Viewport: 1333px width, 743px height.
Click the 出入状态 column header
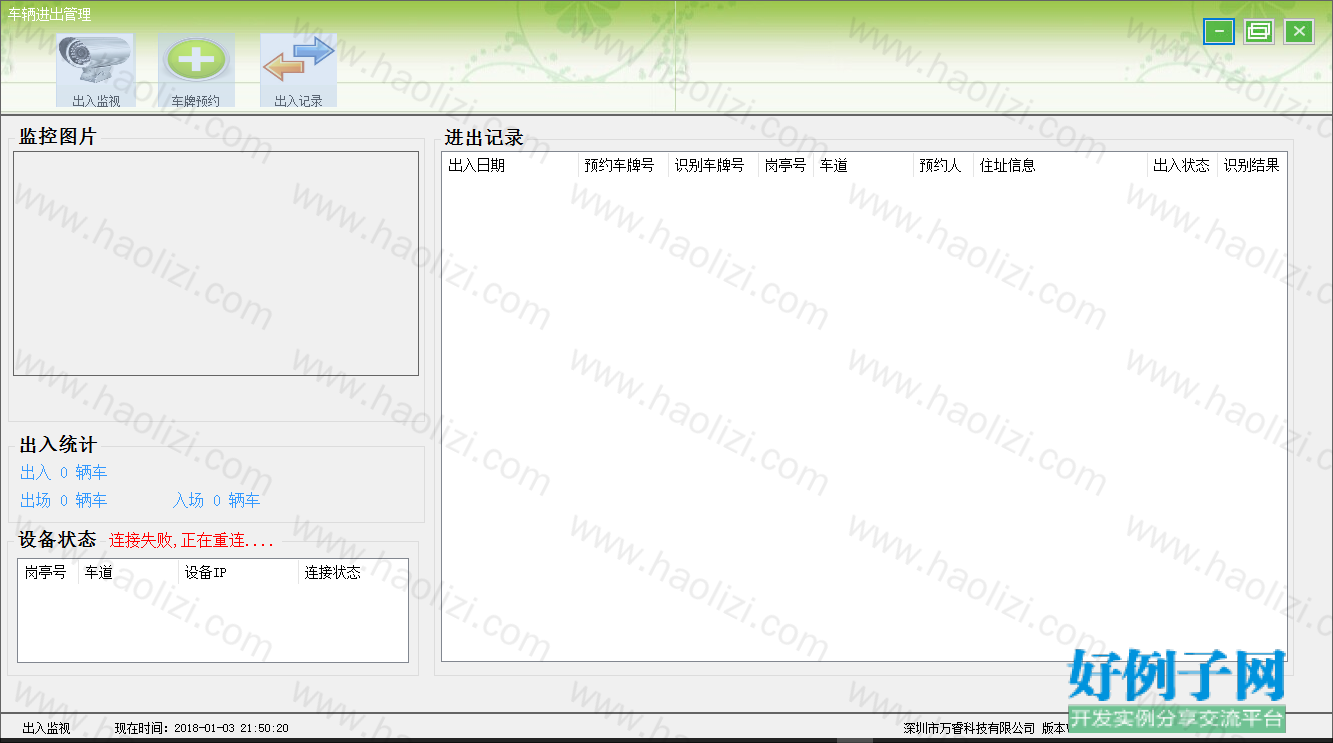click(1182, 166)
